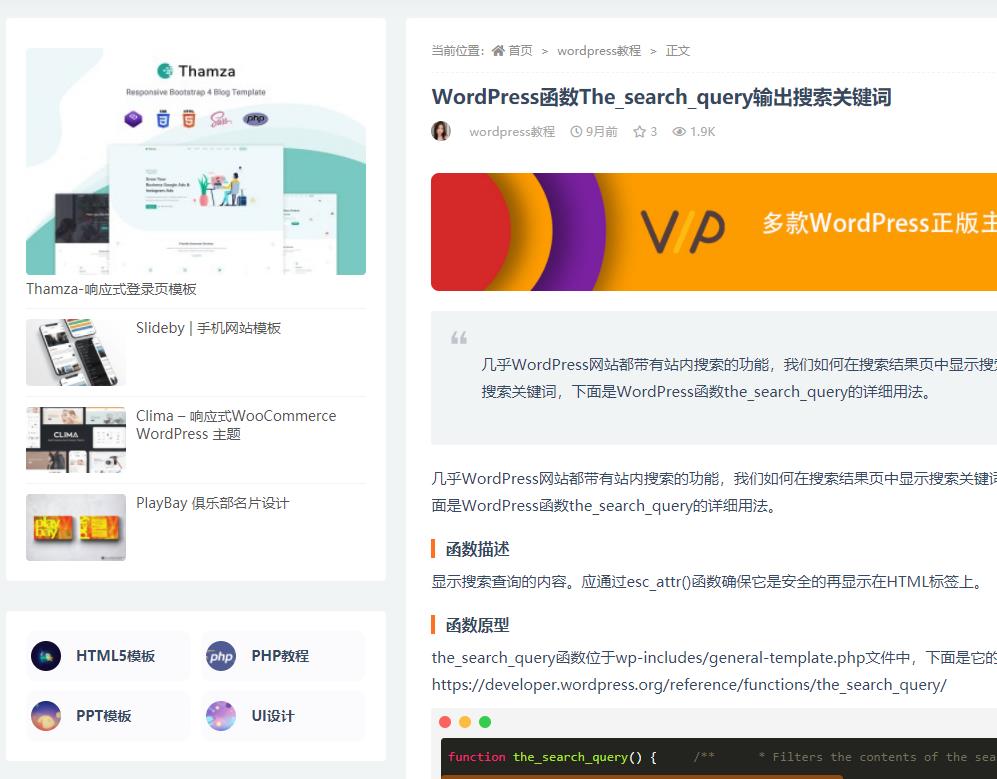Click the 正文 breadcrumb text

coord(678,50)
